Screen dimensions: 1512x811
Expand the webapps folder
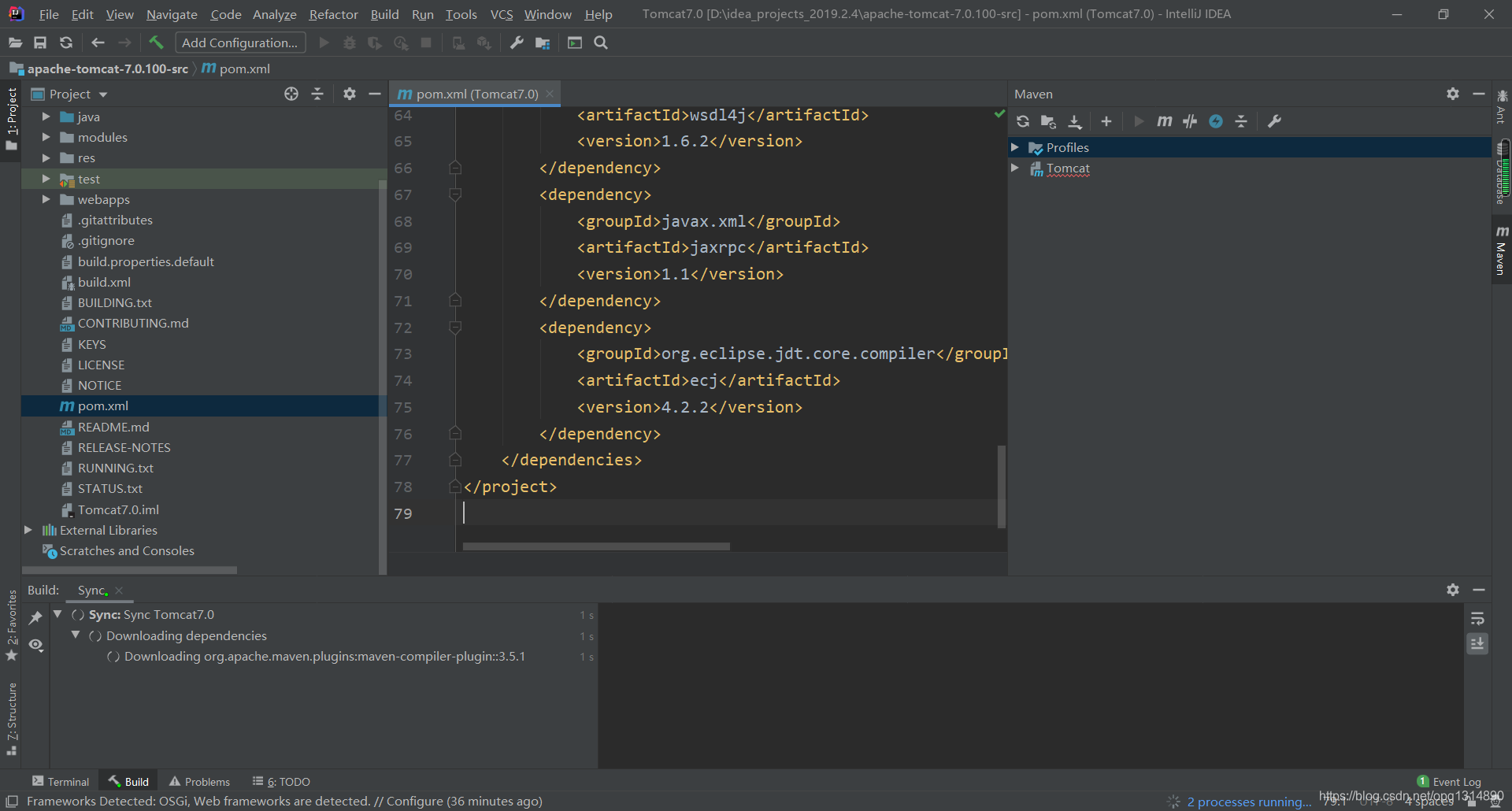pos(46,199)
